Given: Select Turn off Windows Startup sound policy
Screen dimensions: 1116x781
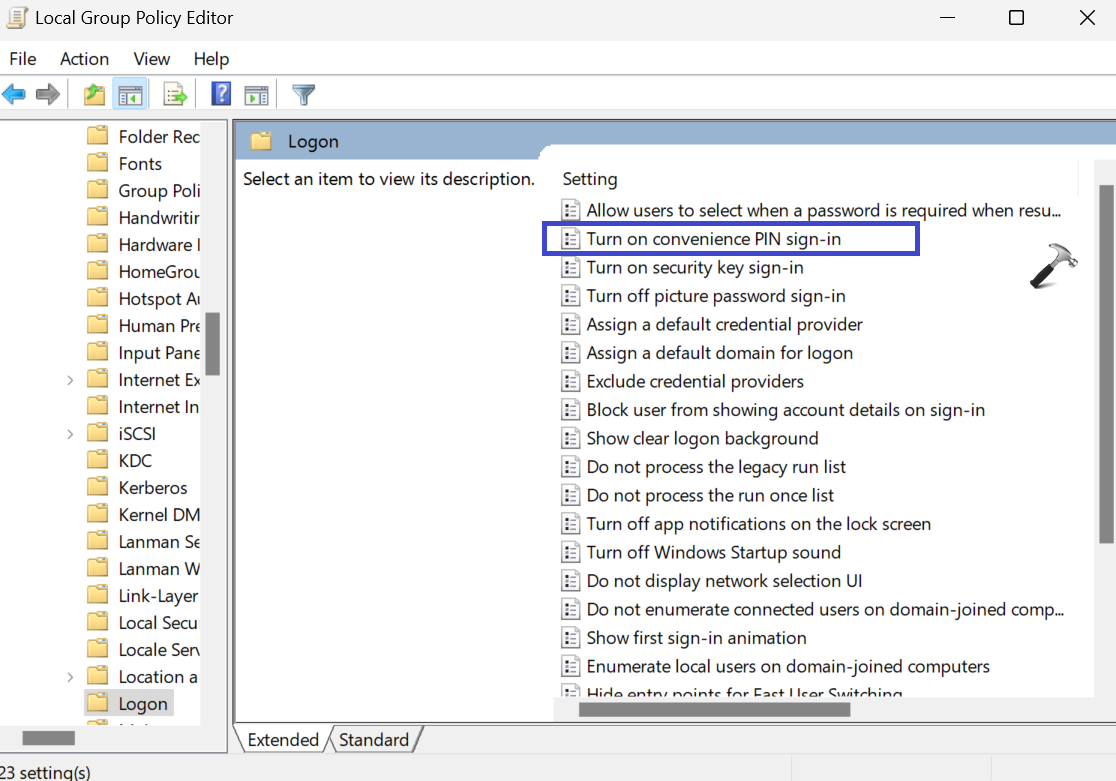Looking at the screenshot, I should tap(713, 552).
